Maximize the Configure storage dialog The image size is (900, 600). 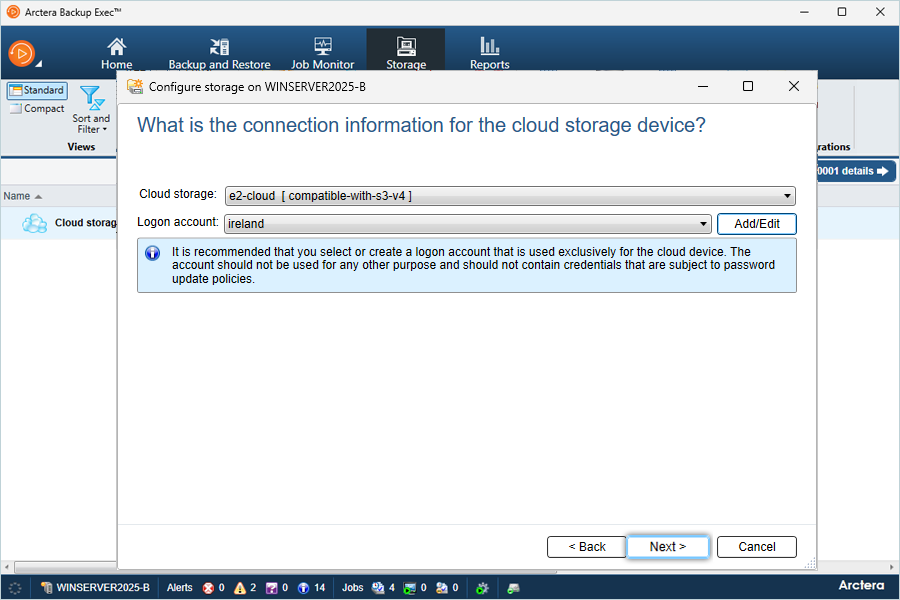[x=748, y=86]
